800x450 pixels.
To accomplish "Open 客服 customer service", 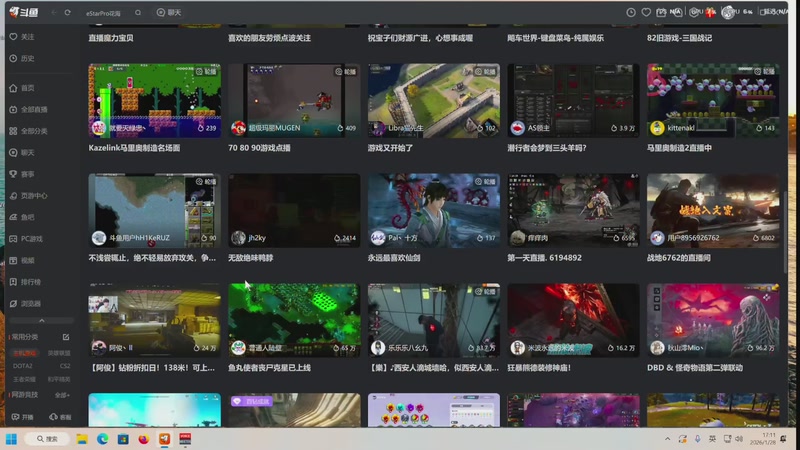I will click(60, 417).
